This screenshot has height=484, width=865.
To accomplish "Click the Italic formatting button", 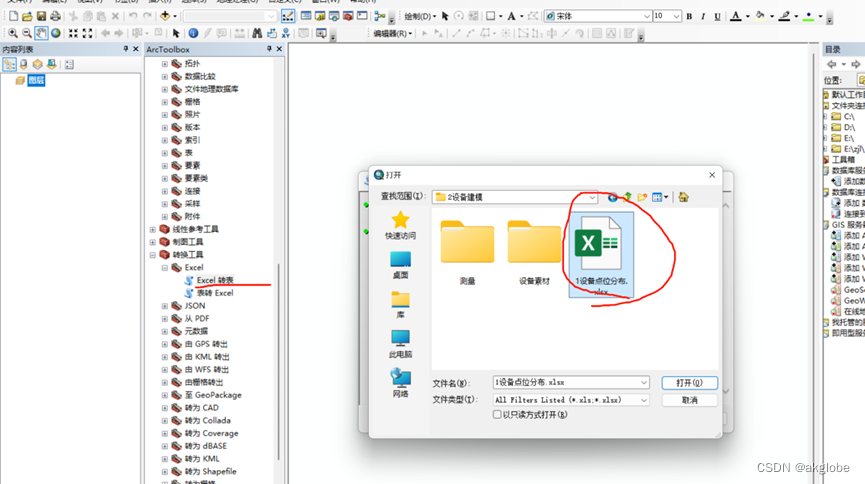I will 703,17.
